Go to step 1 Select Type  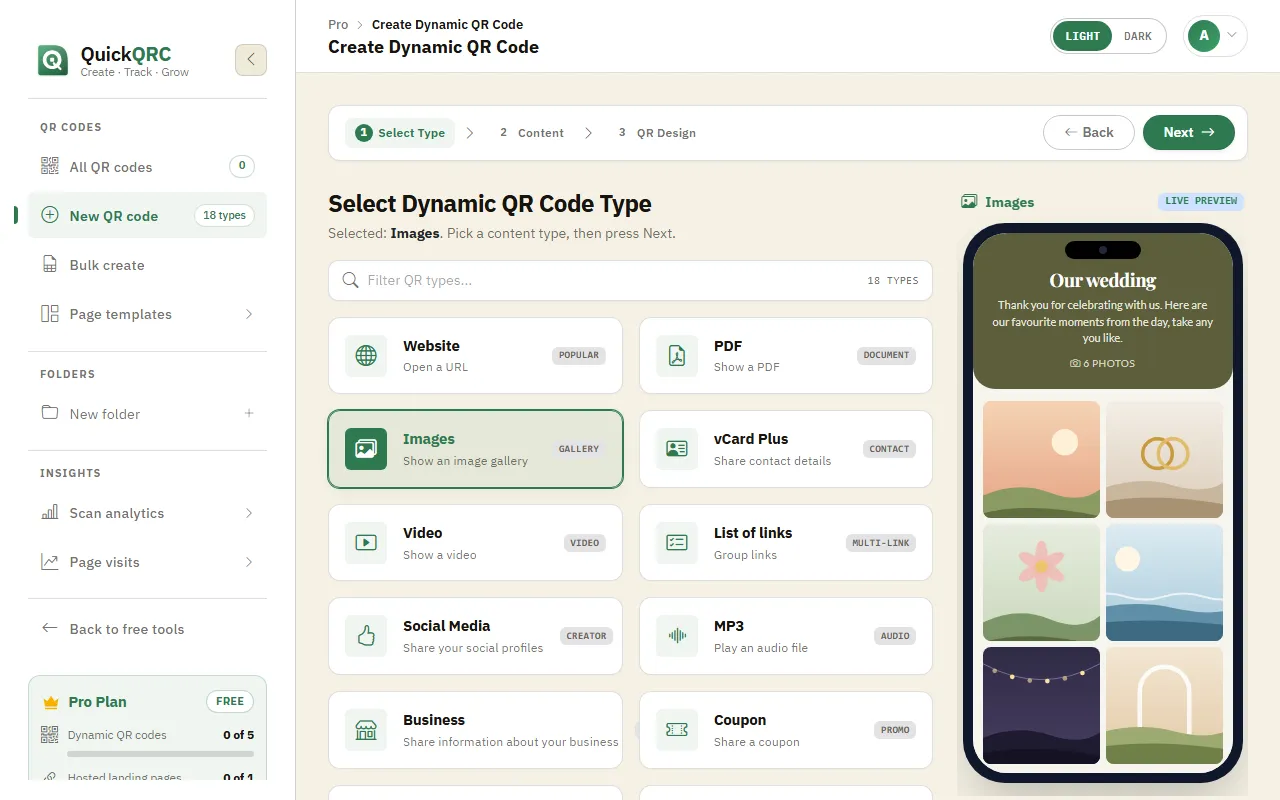pyautogui.click(x=400, y=133)
